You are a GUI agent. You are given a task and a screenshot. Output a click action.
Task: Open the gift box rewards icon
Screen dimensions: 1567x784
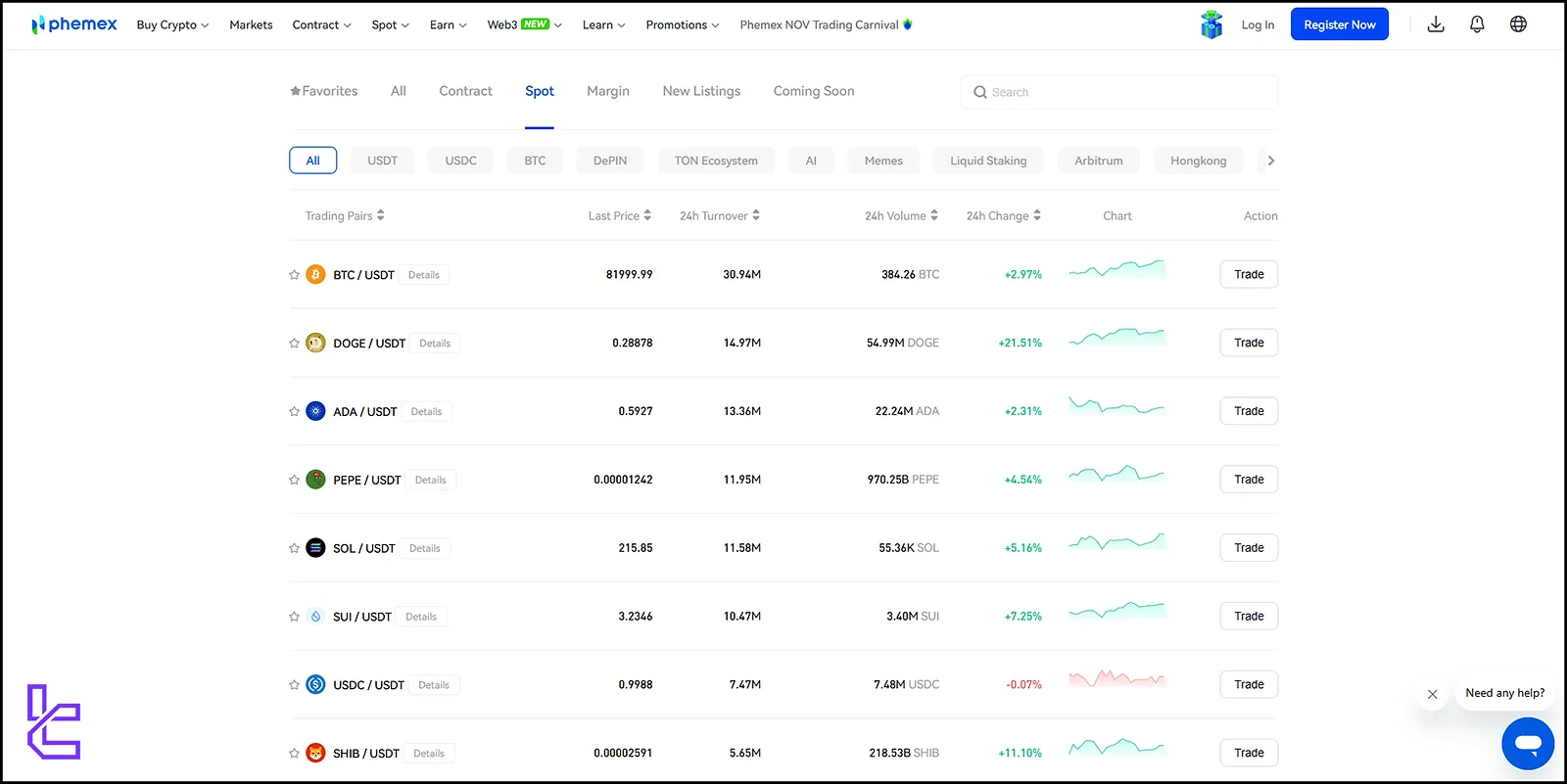(1211, 24)
